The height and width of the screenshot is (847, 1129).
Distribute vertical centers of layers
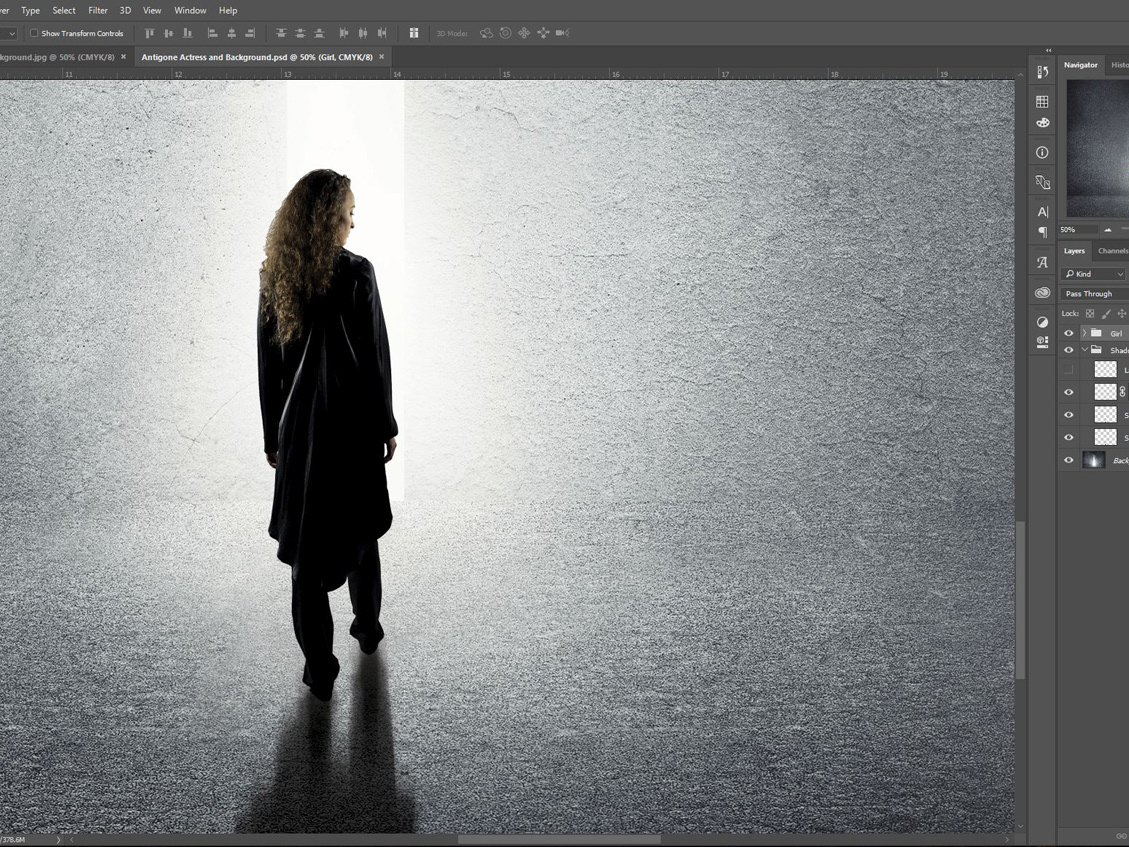point(300,33)
